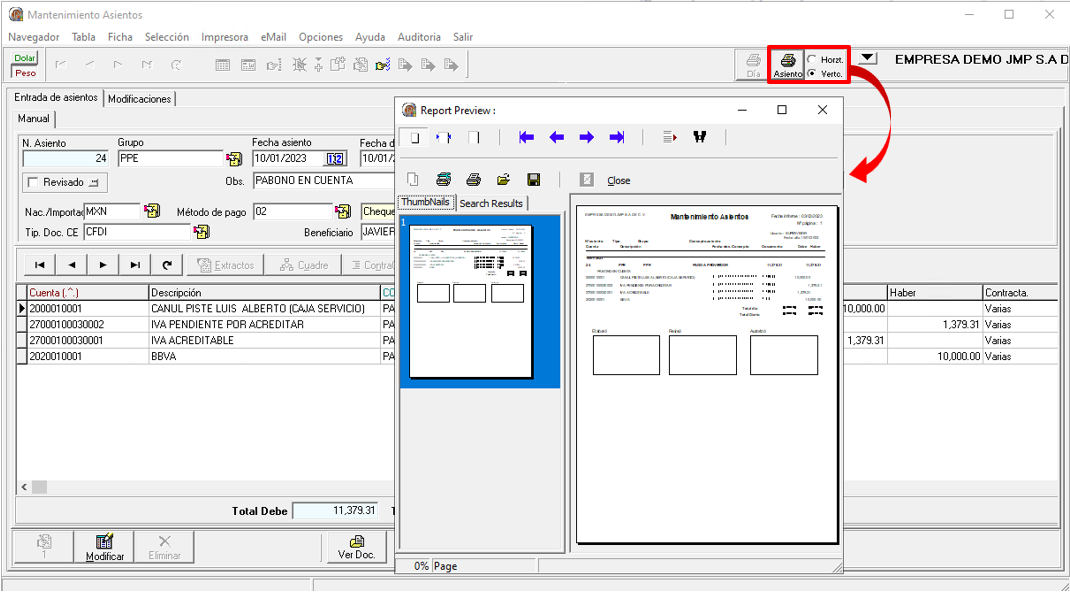The image size is (1070, 592).
Task: Expand the company dropdown arrow beside EMPRESA DEMO
Action: [867, 59]
